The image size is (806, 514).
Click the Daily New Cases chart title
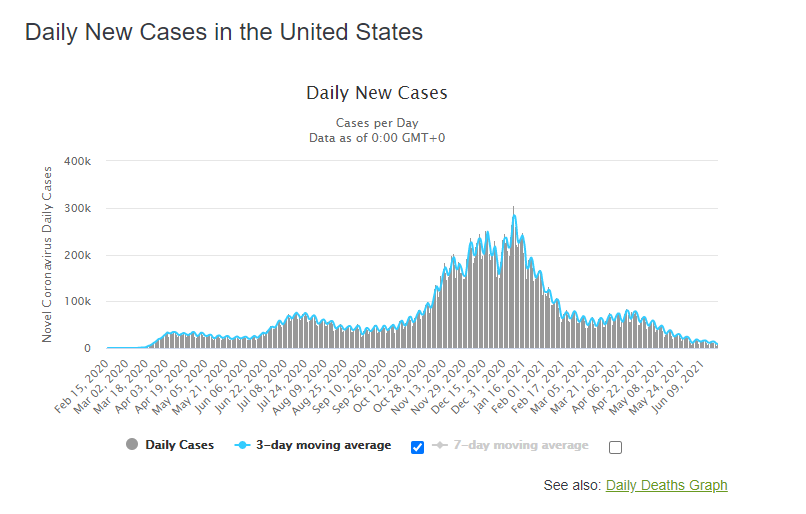(x=376, y=93)
